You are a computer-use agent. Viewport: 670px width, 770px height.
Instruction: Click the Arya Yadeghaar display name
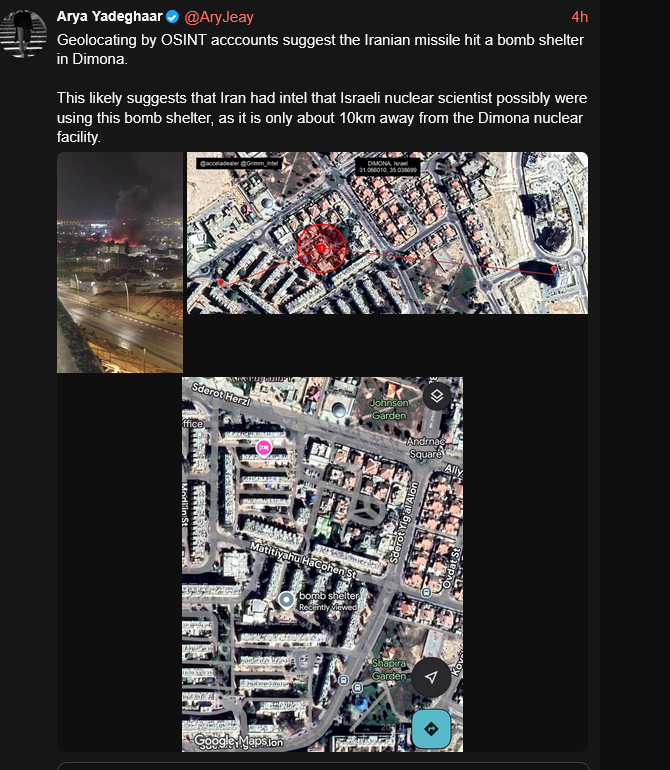click(x=110, y=17)
